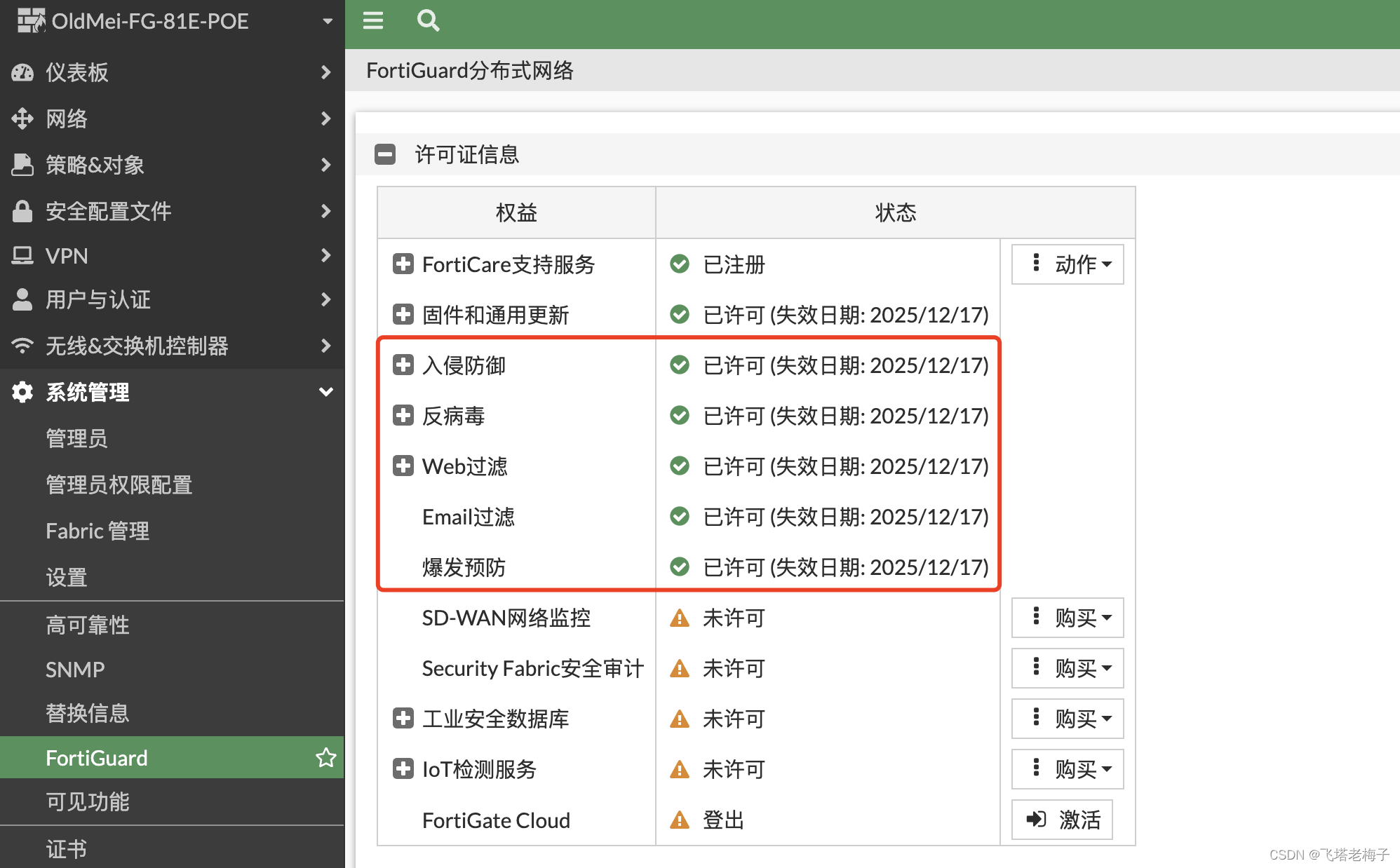Click the WiFi & Switch Controller icon
The height and width of the screenshot is (868, 1400).
tap(22, 346)
